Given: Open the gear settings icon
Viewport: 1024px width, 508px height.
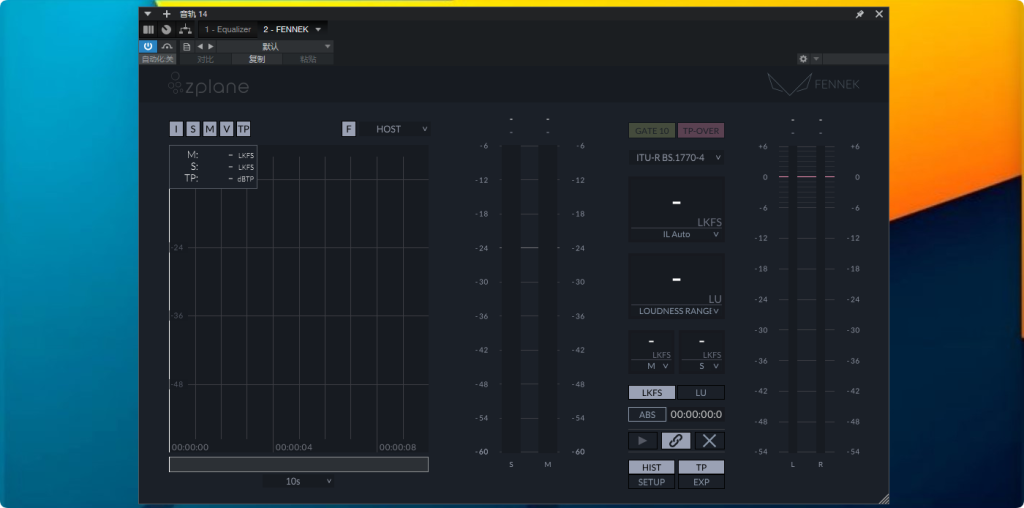Looking at the screenshot, I should click(x=803, y=59).
